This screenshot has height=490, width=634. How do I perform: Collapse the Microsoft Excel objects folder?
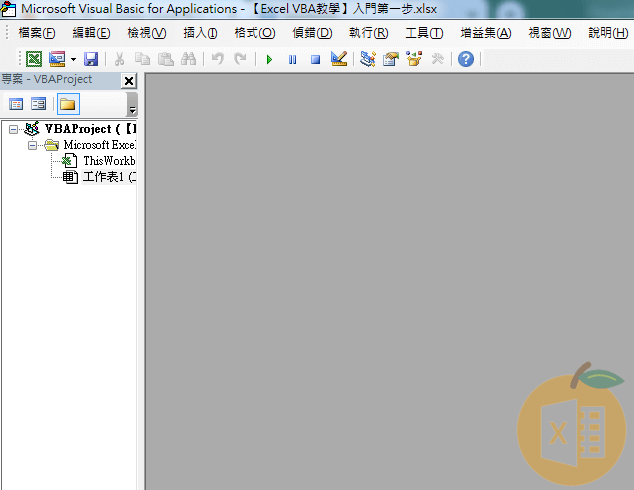click(32, 145)
